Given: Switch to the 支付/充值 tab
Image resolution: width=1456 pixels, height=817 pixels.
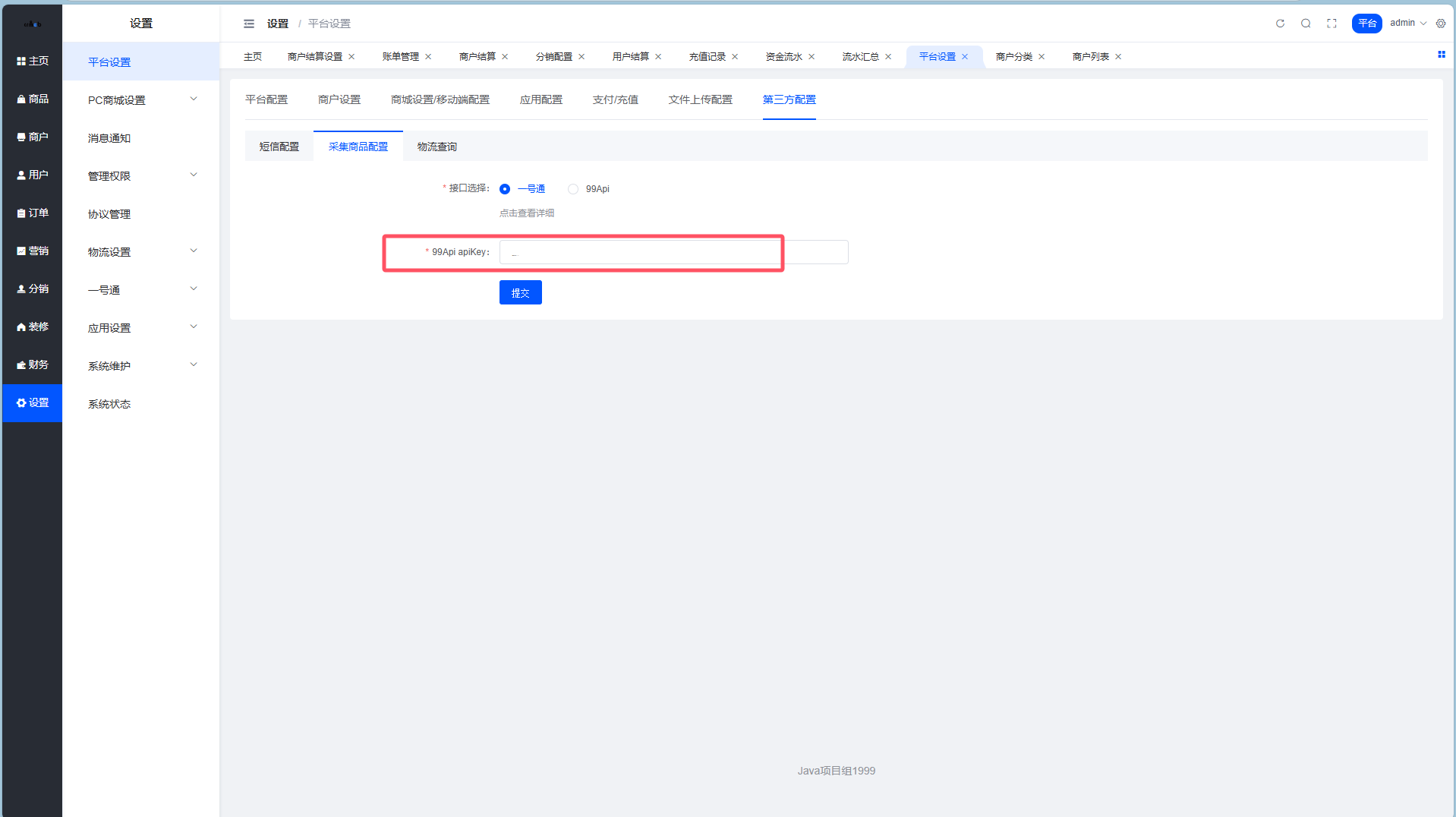Looking at the screenshot, I should tap(615, 99).
